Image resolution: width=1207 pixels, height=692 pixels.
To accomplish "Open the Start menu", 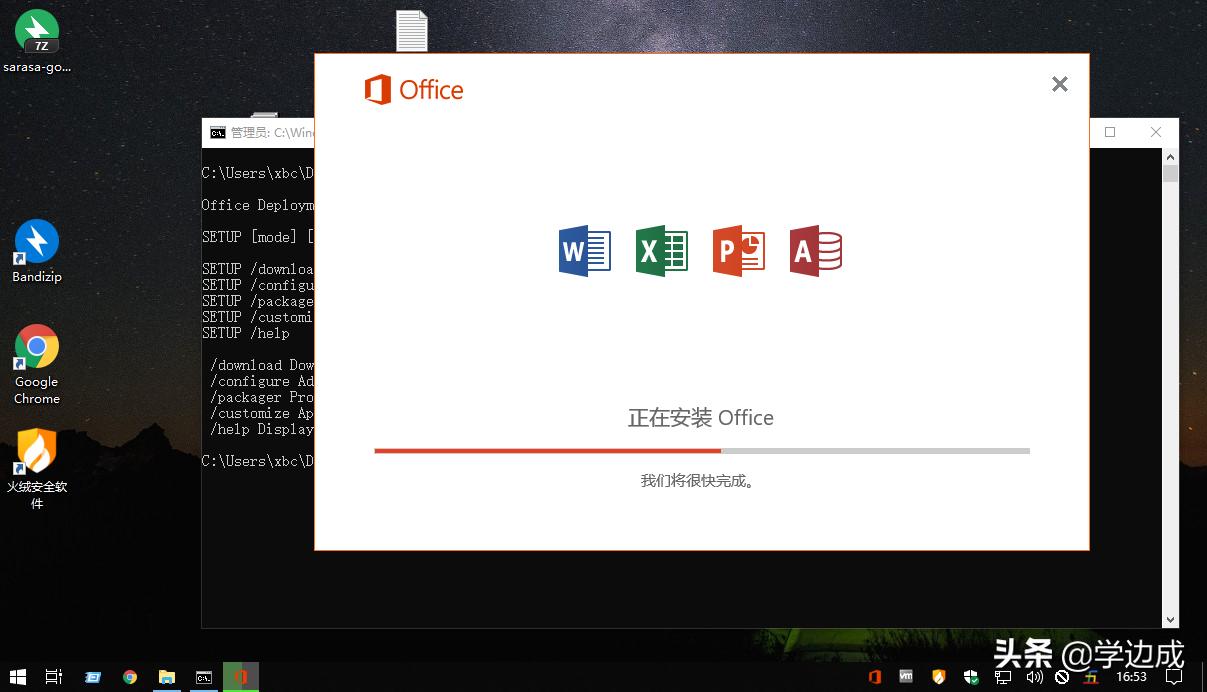I will (18, 677).
